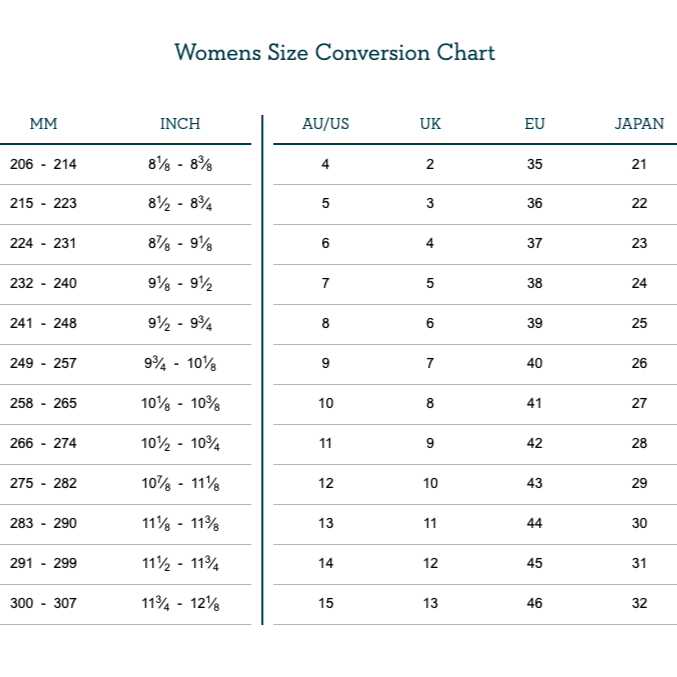Select EU size 44 cell

[535, 524]
